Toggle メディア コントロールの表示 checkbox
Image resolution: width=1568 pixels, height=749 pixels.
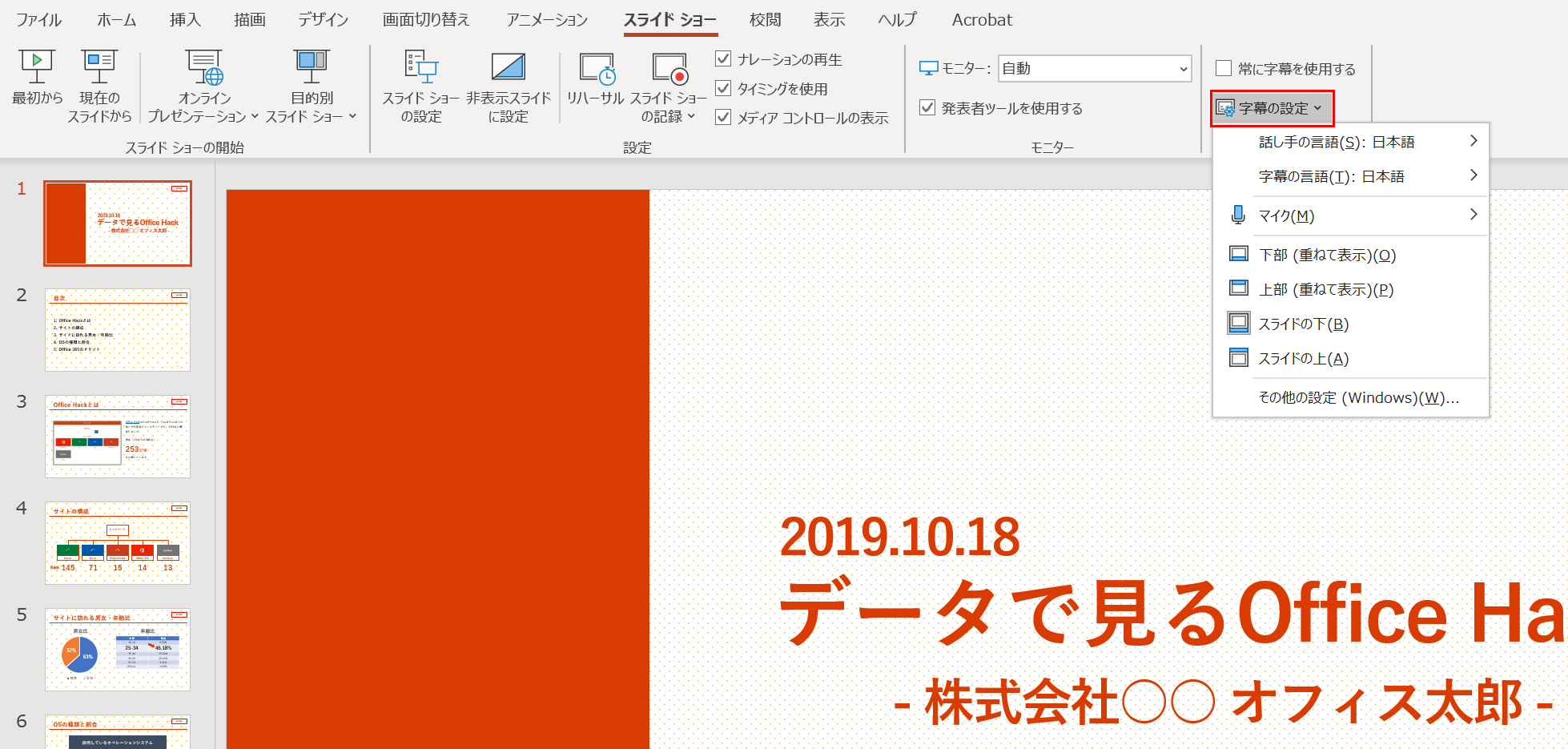click(x=723, y=117)
